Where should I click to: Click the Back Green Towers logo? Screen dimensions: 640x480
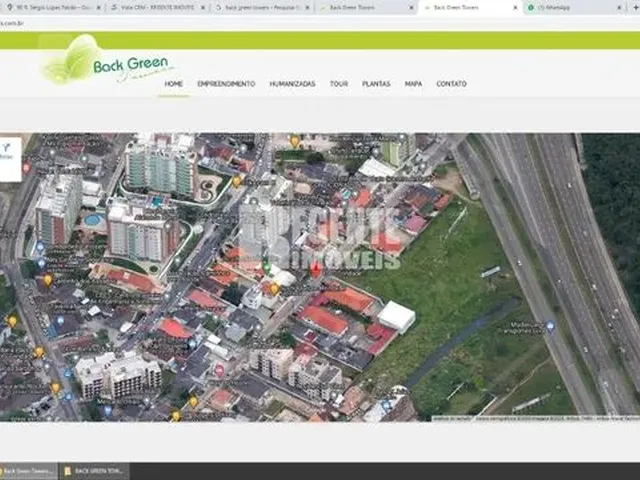pos(108,61)
